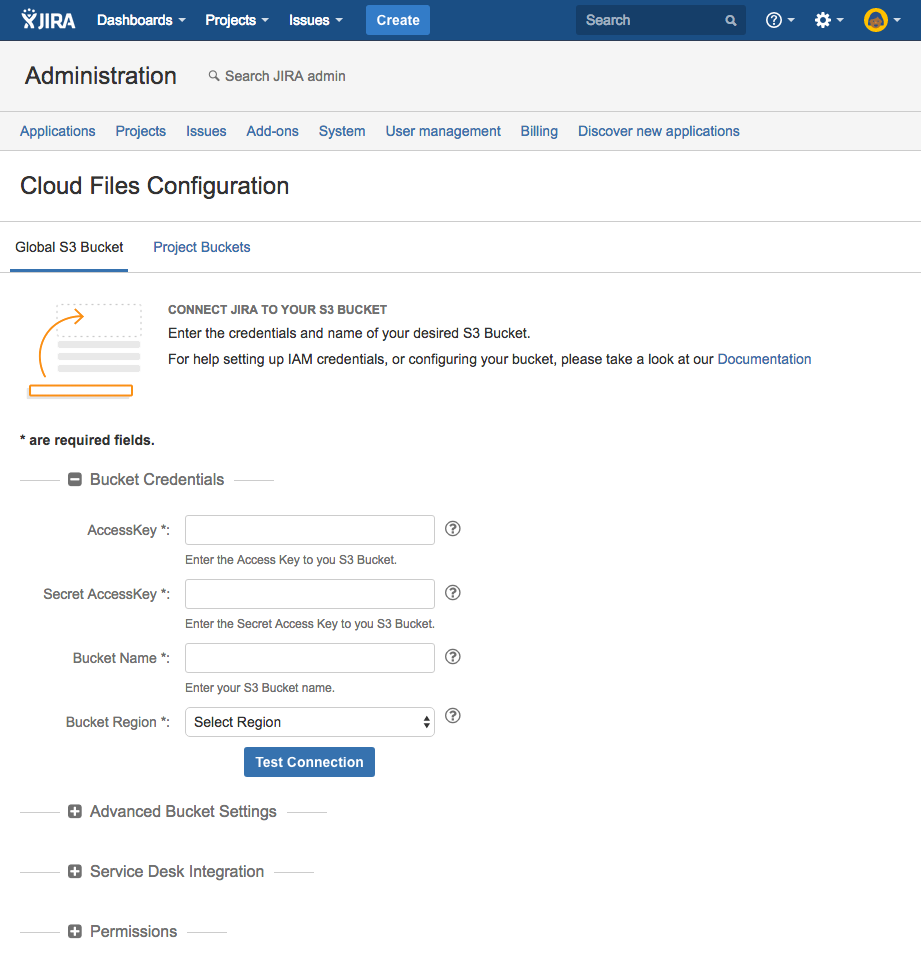
Task: Show help for the Bucket Name field
Action: click(453, 657)
